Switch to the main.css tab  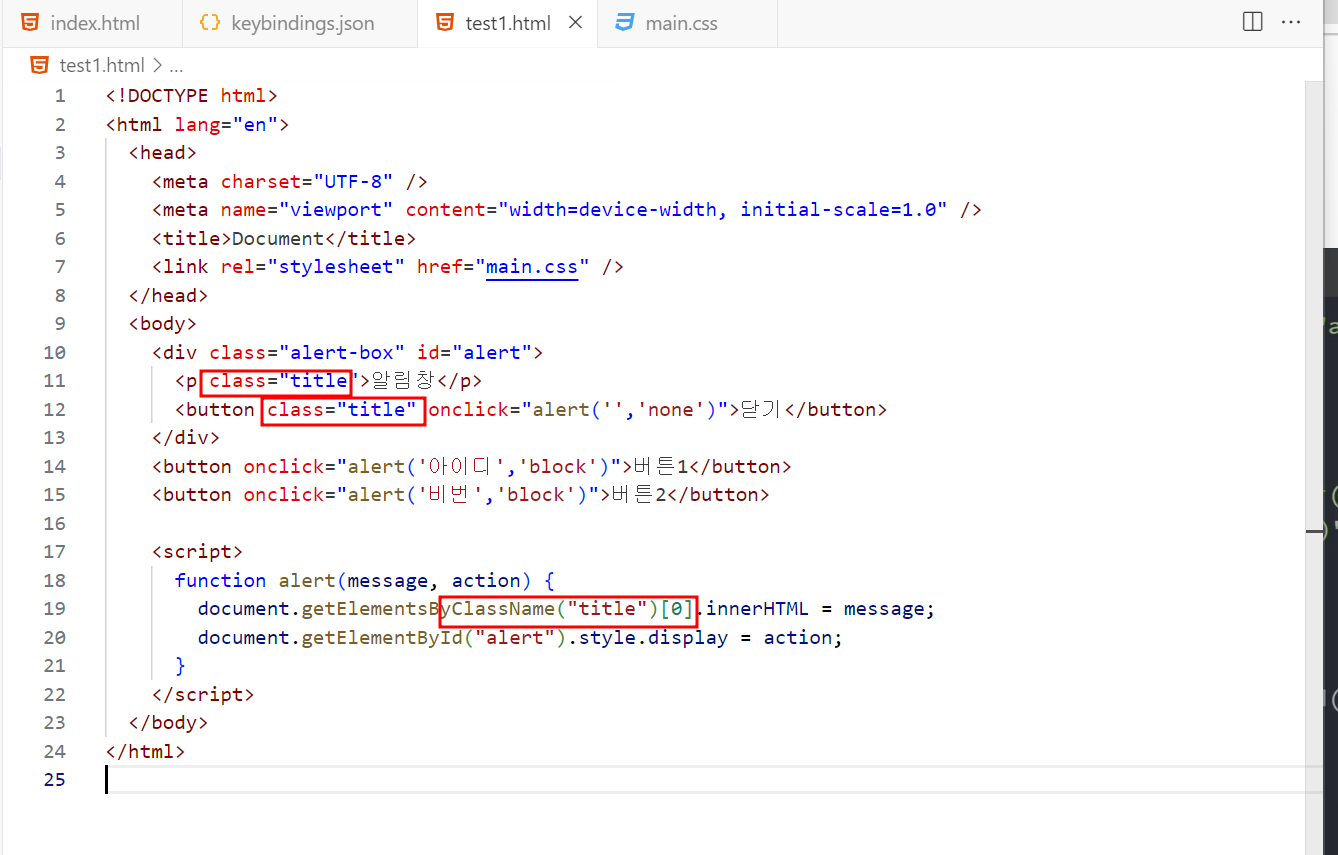coord(687,23)
